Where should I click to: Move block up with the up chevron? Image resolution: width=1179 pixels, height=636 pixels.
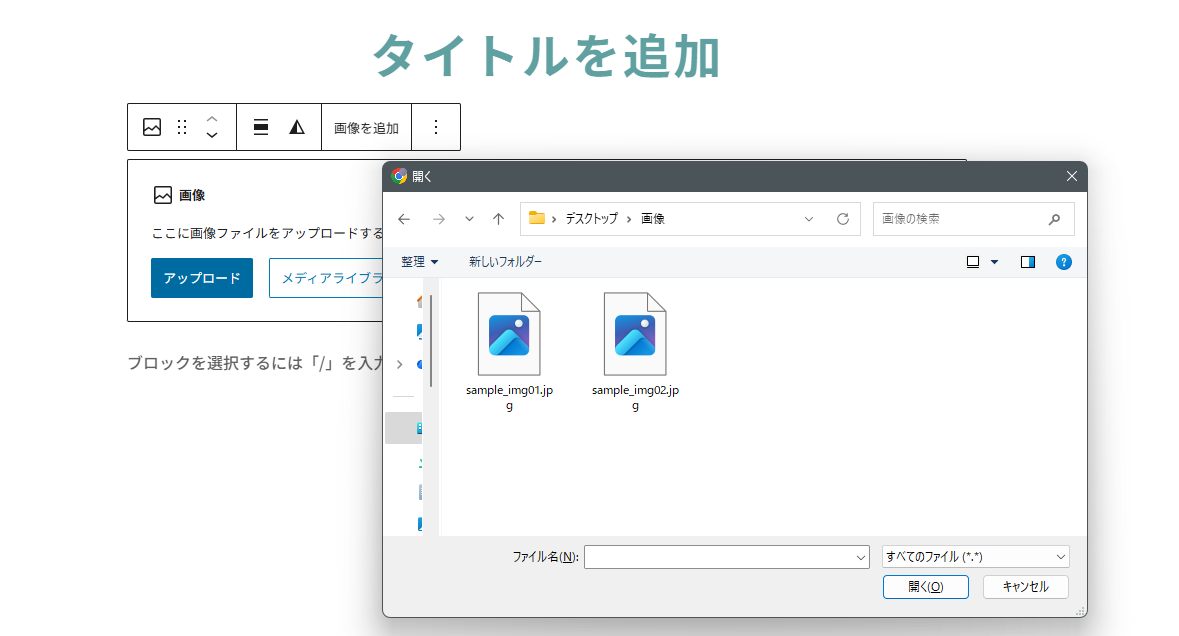[x=212, y=119]
